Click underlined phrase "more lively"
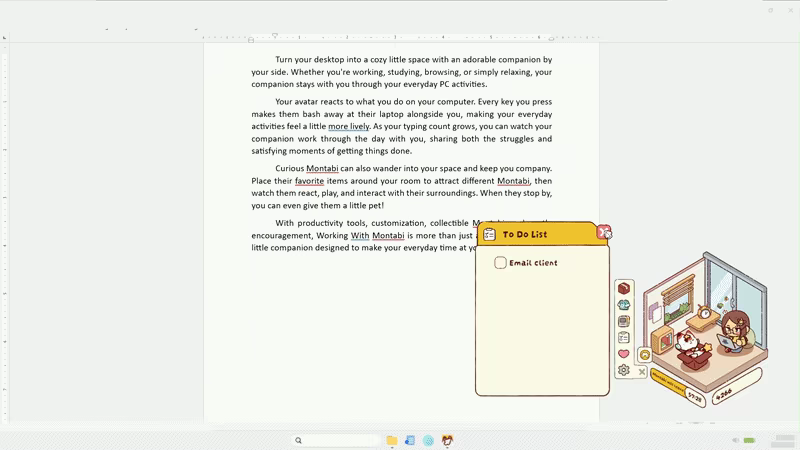 click(348, 127)
